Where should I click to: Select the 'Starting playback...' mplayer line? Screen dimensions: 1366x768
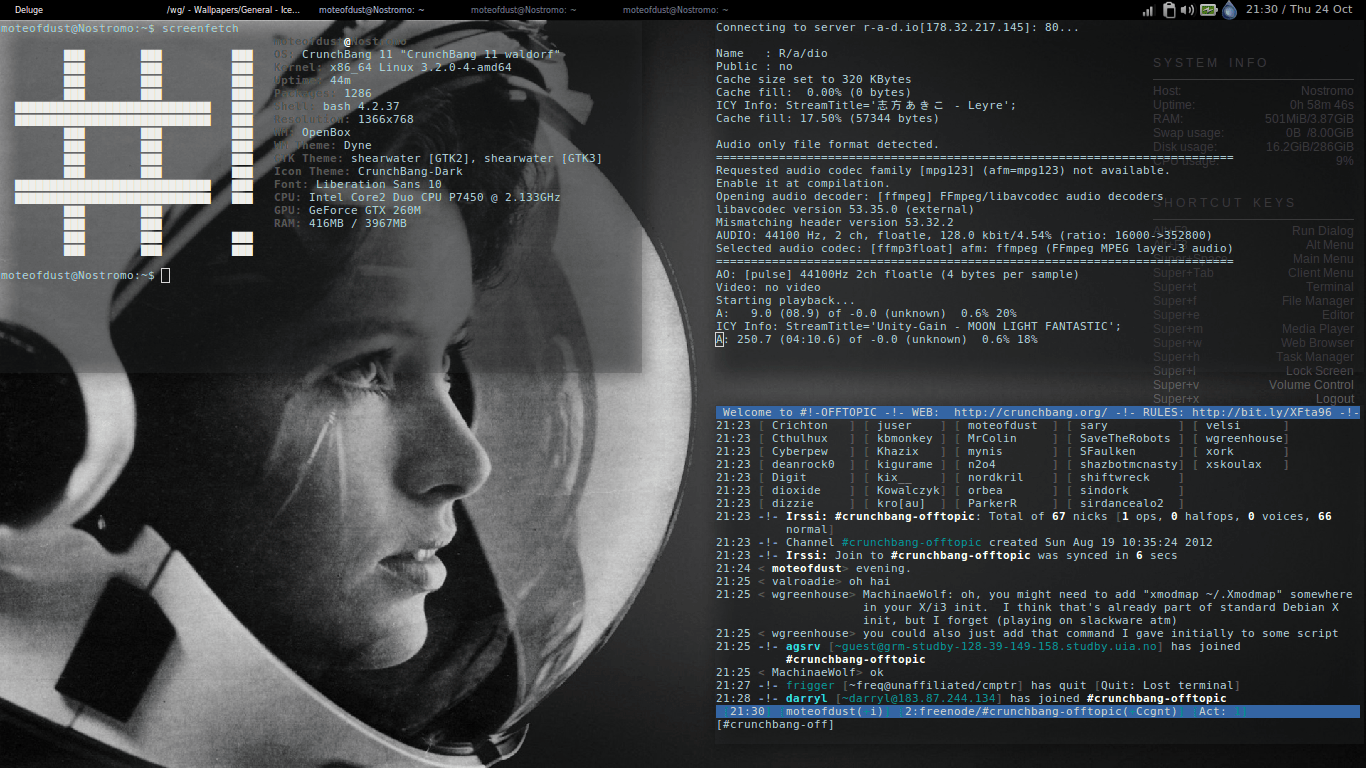click(786, 301)
